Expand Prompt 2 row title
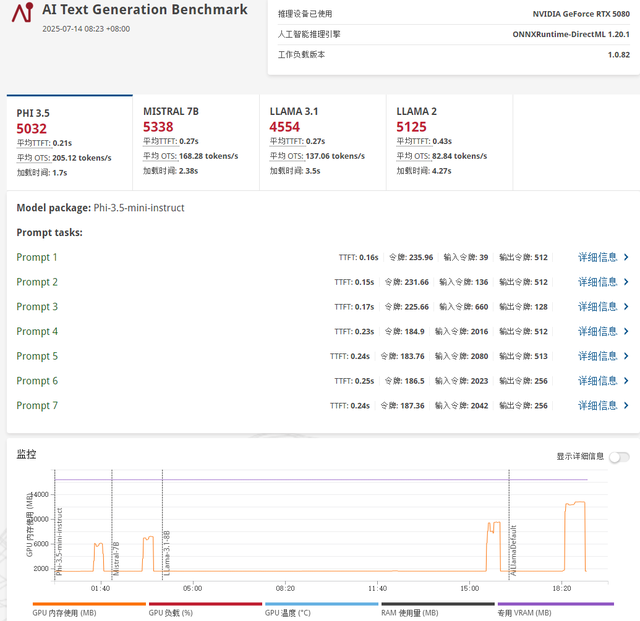 [37, 282]
